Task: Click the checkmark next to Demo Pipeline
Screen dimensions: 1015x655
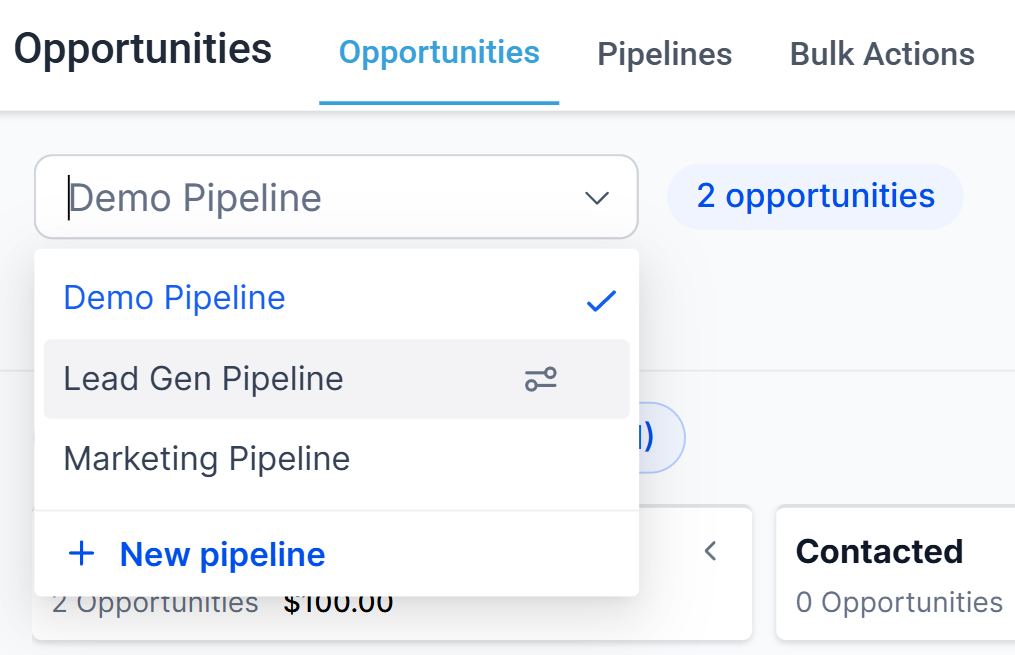Action: point(600,300)
